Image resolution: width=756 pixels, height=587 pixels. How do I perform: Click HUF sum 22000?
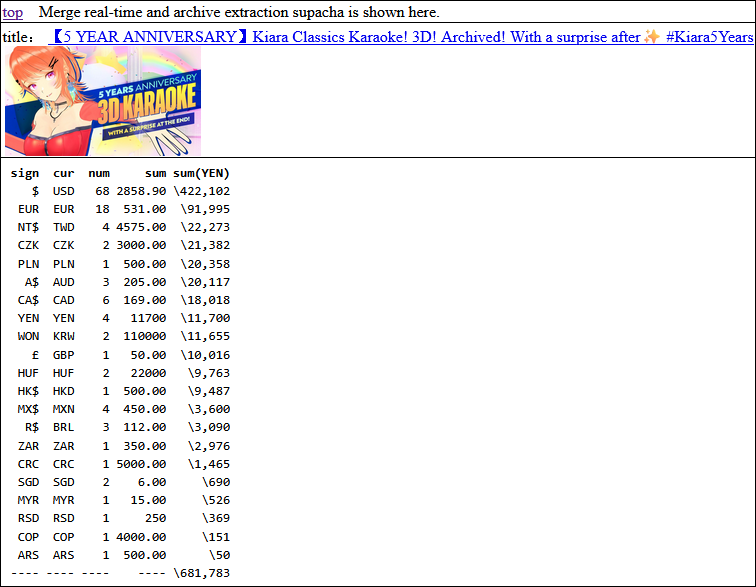(148, 373)
